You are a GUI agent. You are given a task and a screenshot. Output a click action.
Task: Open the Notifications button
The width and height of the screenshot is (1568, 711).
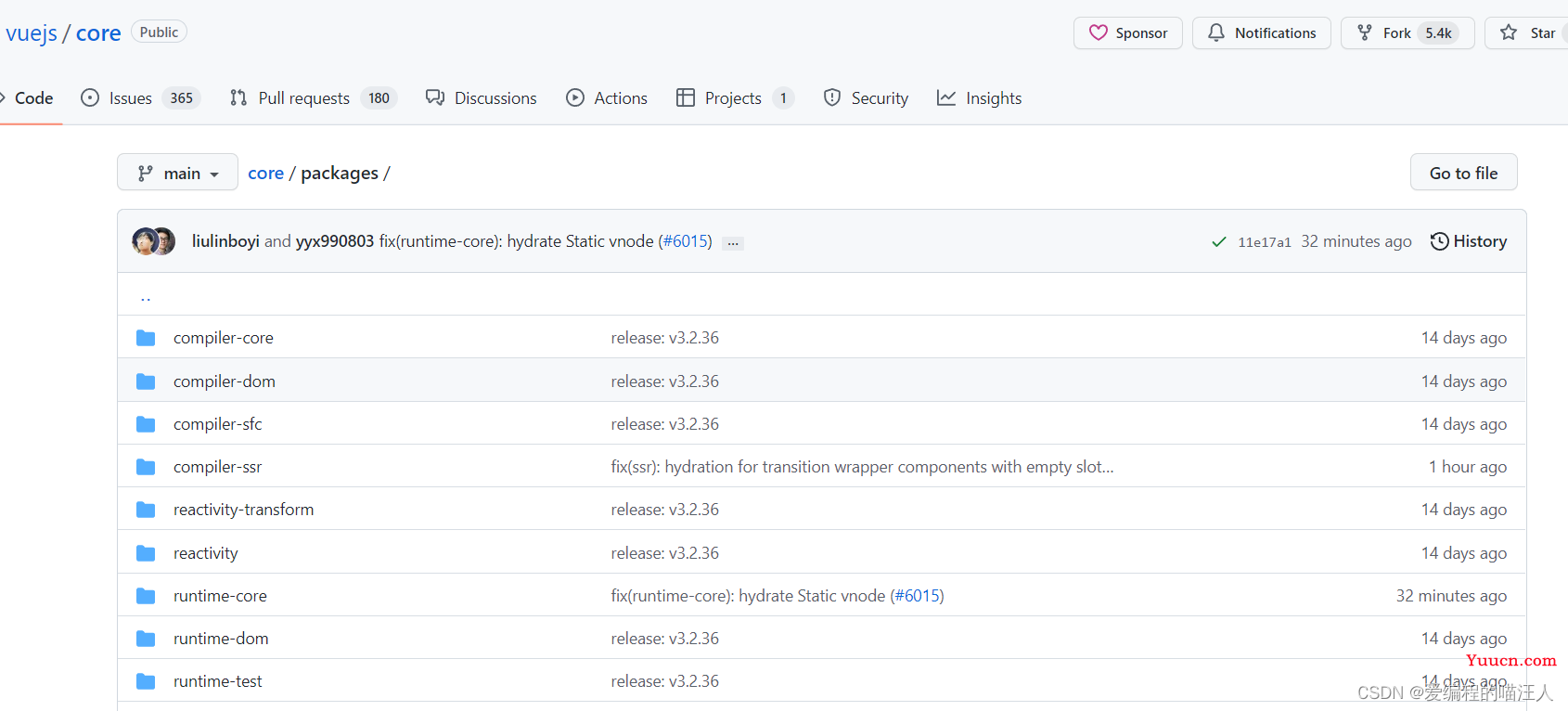pos(1261,32)
